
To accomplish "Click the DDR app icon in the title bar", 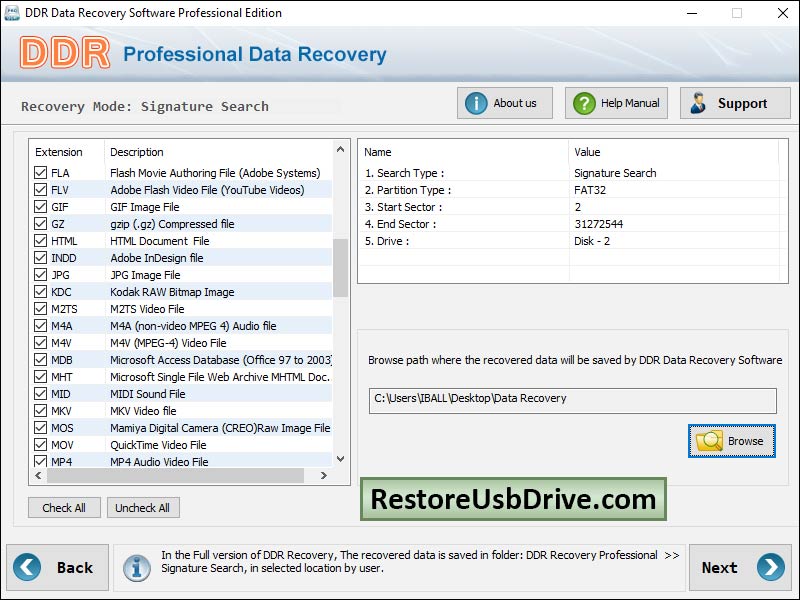I will 12,13.
